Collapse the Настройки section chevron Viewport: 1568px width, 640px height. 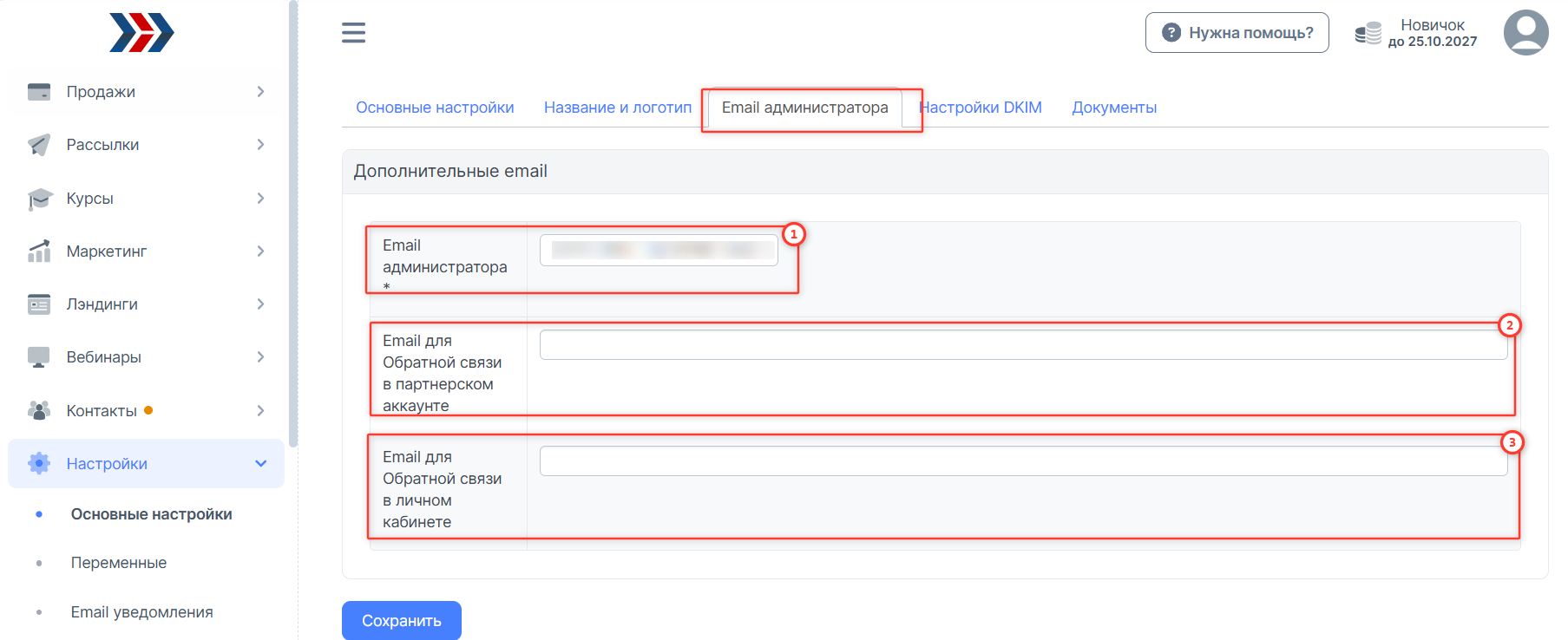coord(260,464)
